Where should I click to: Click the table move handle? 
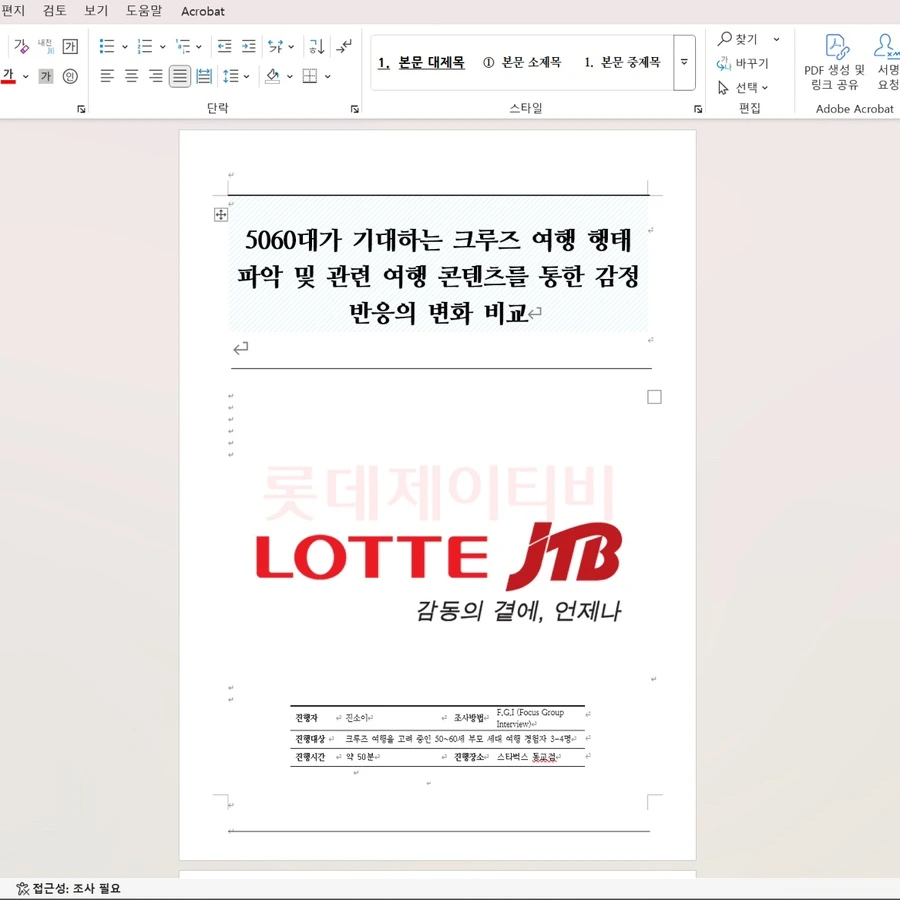tap(221, 215)
